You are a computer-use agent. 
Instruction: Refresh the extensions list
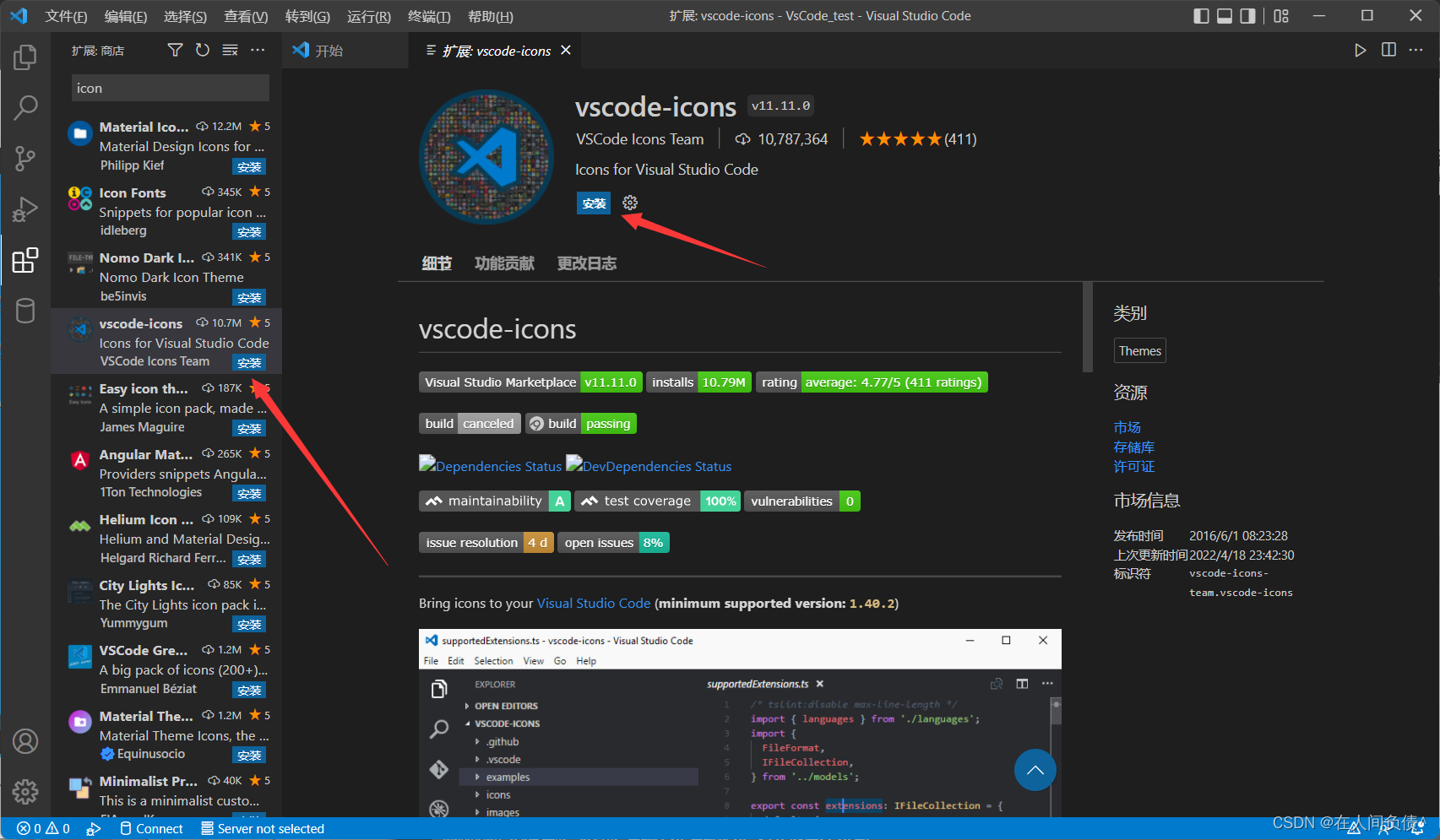(203, 50)
